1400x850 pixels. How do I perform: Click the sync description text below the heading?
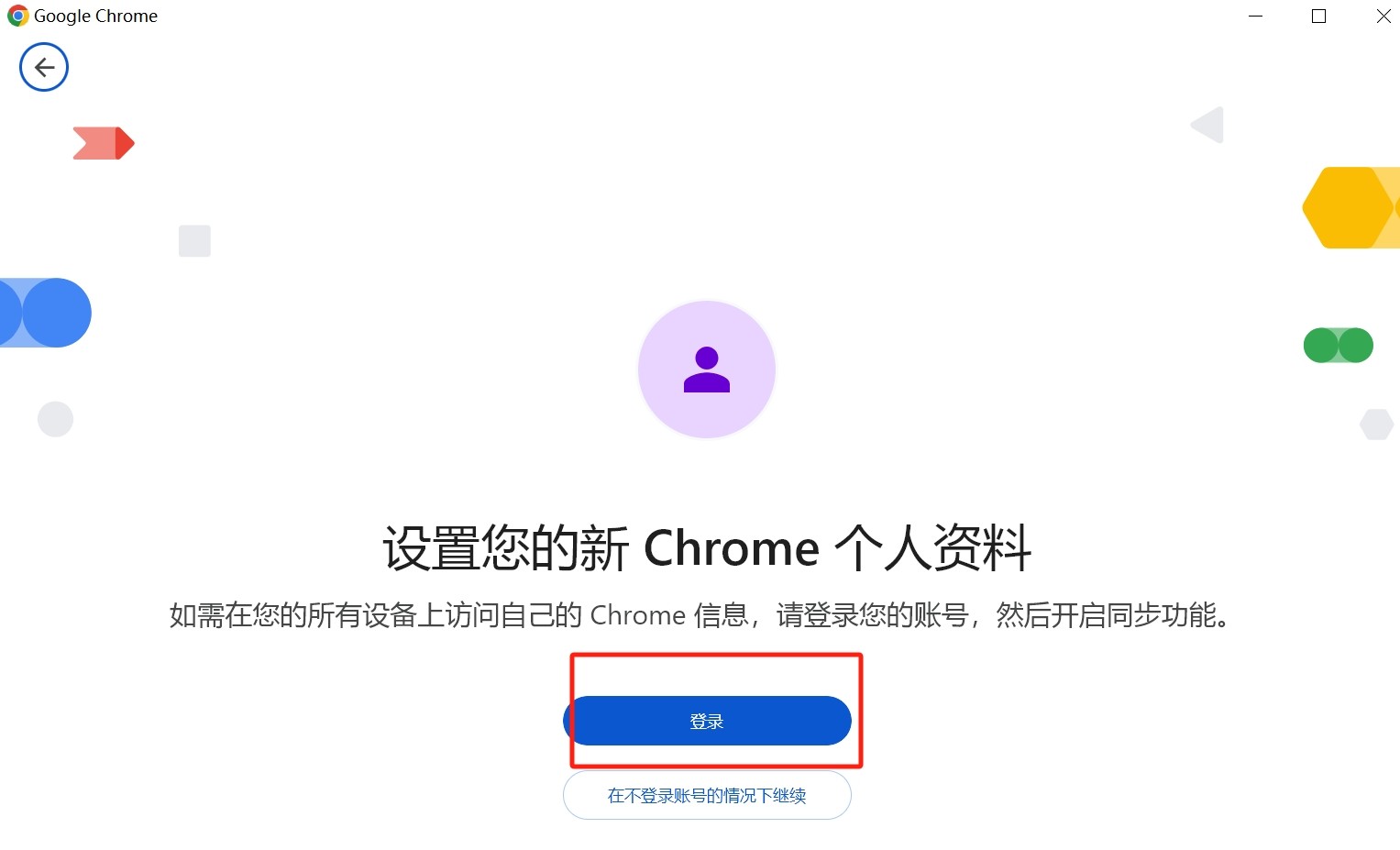(700, 614)
